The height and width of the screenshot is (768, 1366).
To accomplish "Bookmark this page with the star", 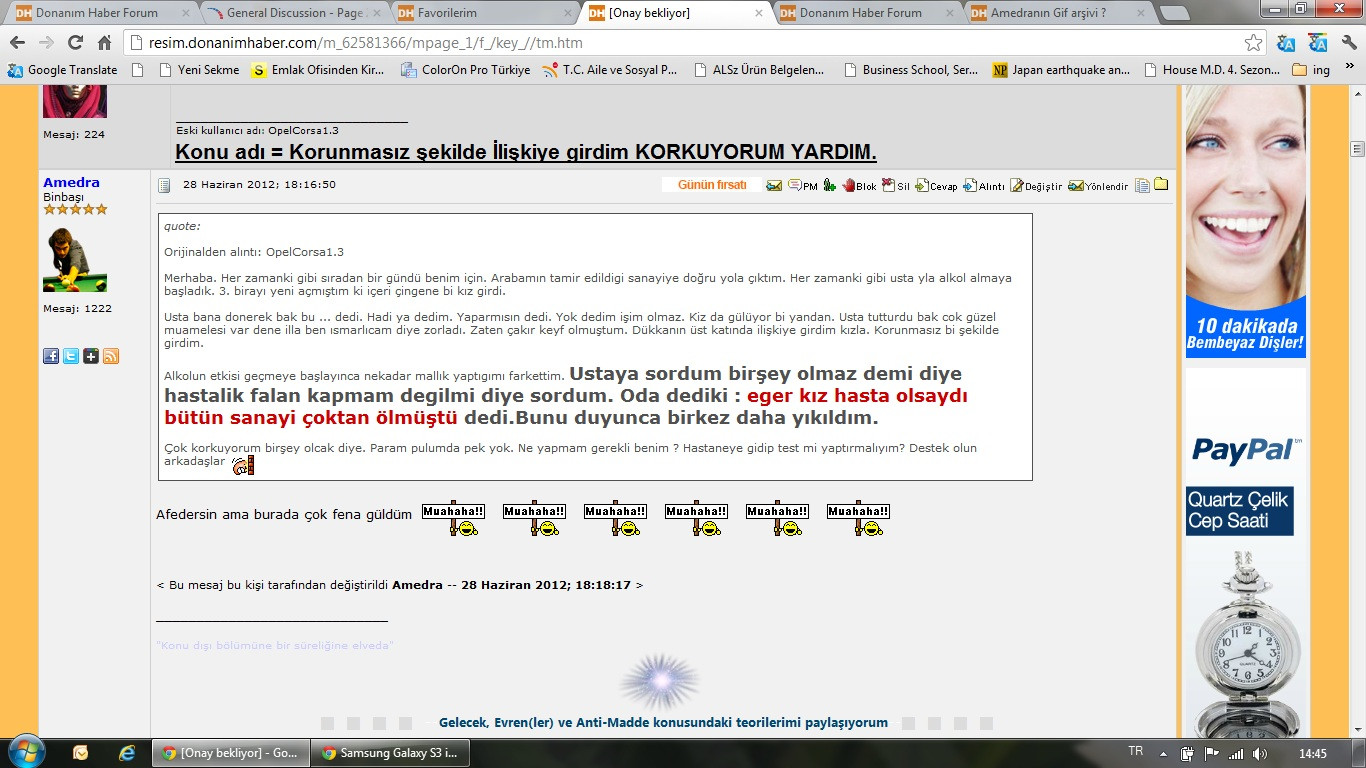I will [1253, 43].
